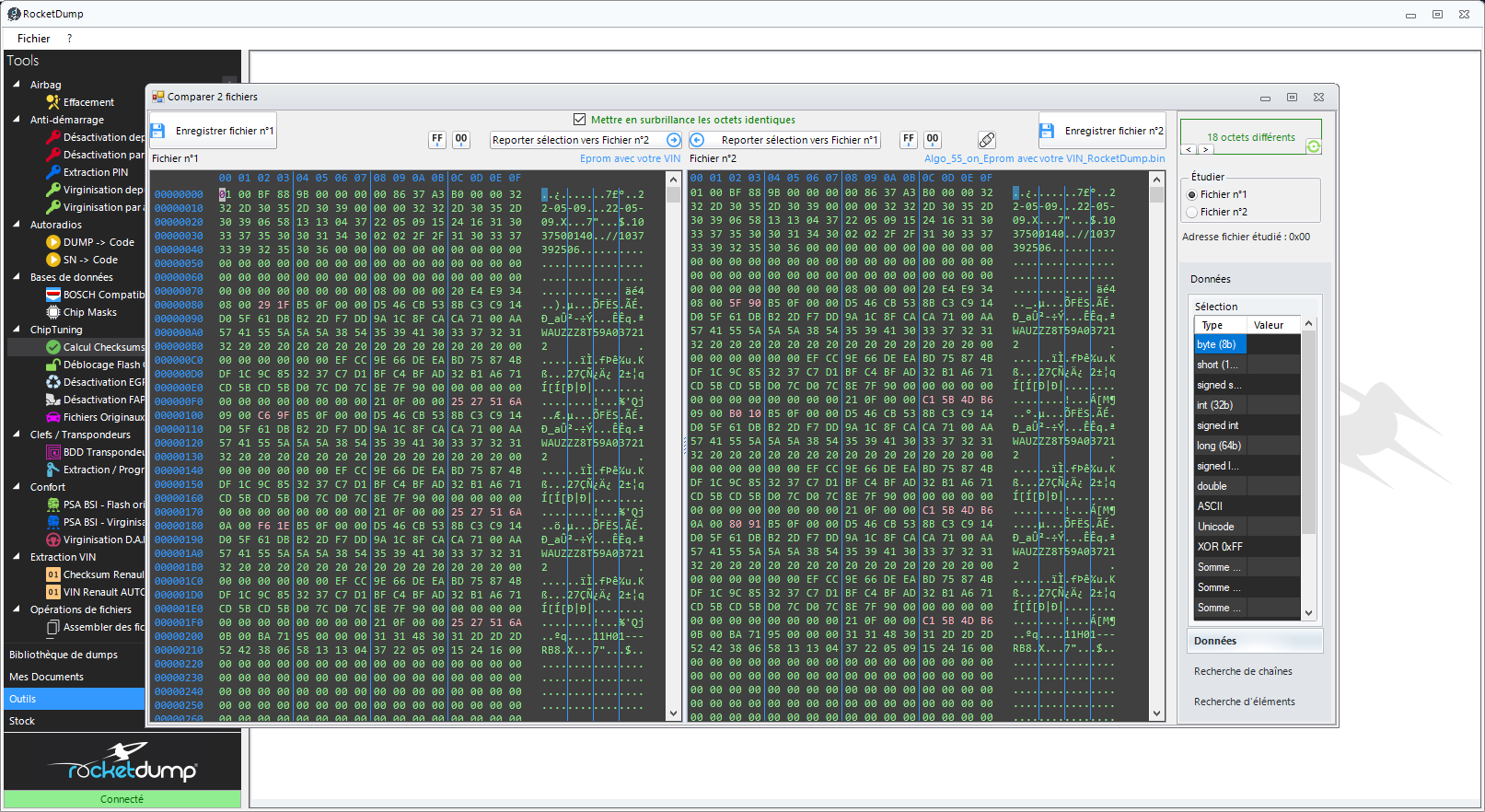Screen dimensions: 1485x812
Task: Collapse the Autoradios tree group
Action: pyautogui.click(x=17, y=224)
